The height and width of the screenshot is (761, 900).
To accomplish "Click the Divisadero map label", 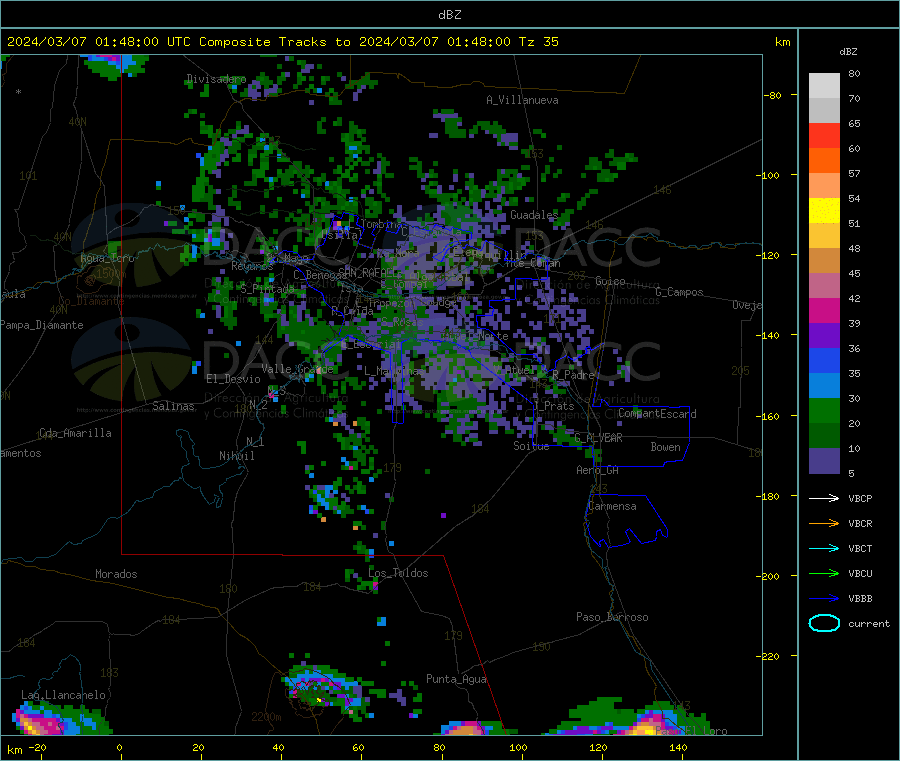I will (216, 79).
